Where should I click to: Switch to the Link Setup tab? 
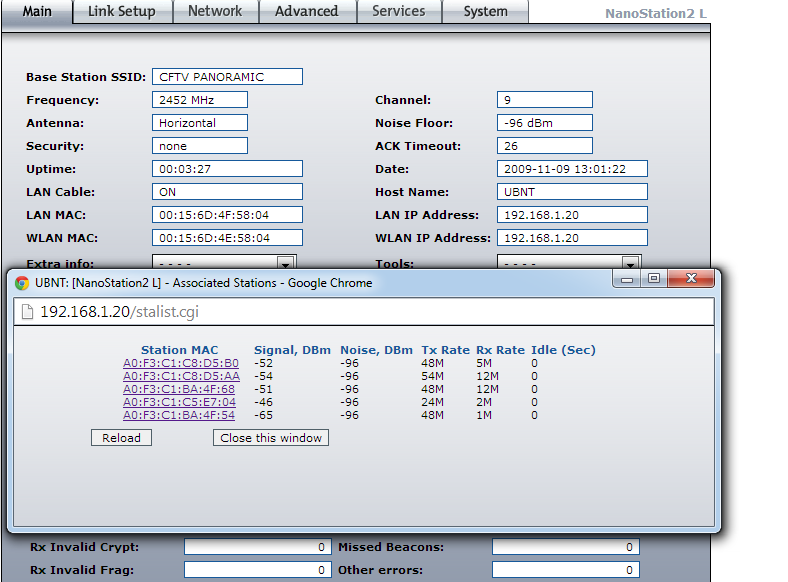pos(122,12)
